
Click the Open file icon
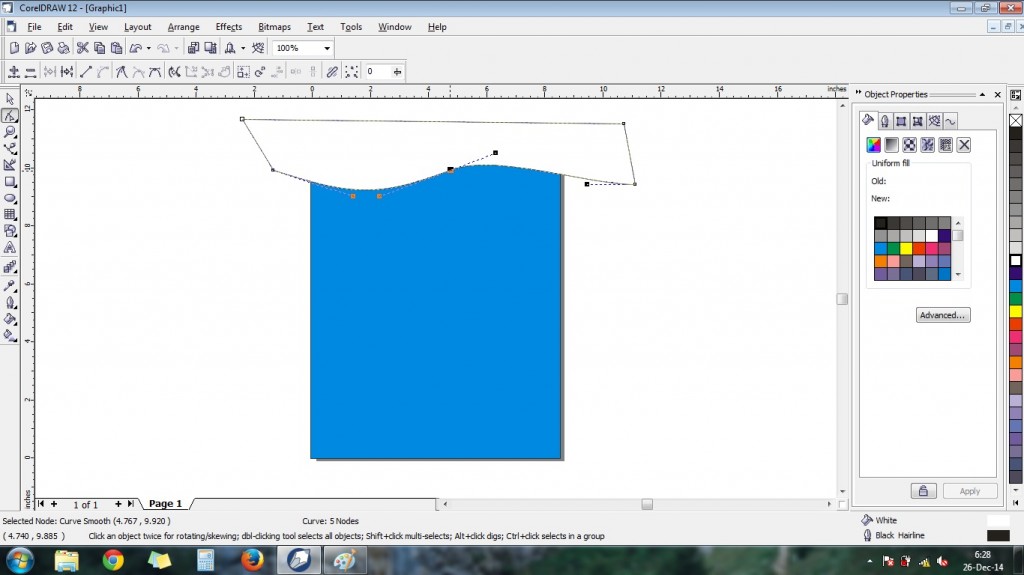click(31, 48)
